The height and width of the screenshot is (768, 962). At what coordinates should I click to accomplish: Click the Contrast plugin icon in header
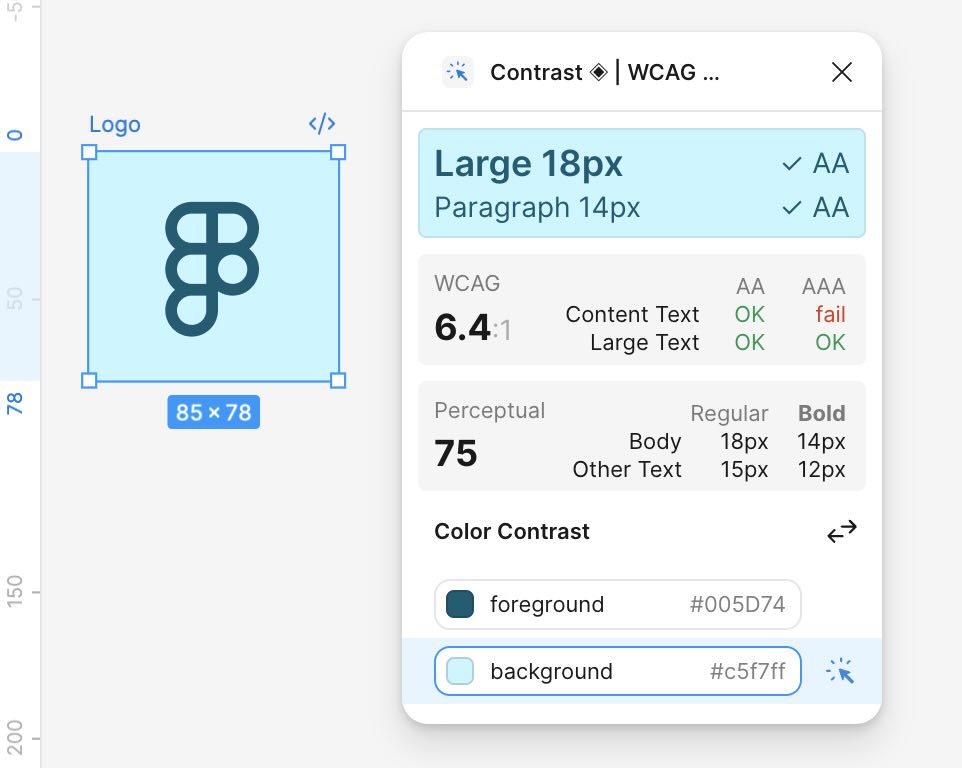tap(458, 72)
